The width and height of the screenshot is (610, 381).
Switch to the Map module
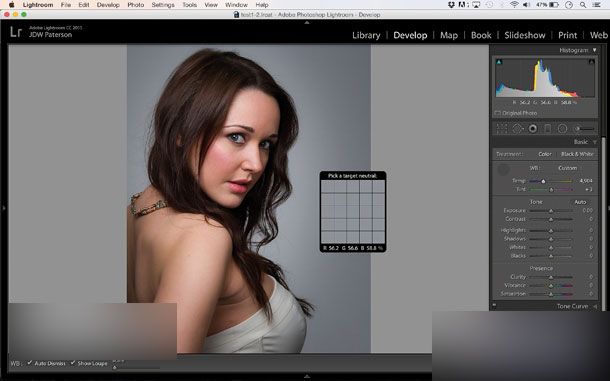[x=449, y=35]
